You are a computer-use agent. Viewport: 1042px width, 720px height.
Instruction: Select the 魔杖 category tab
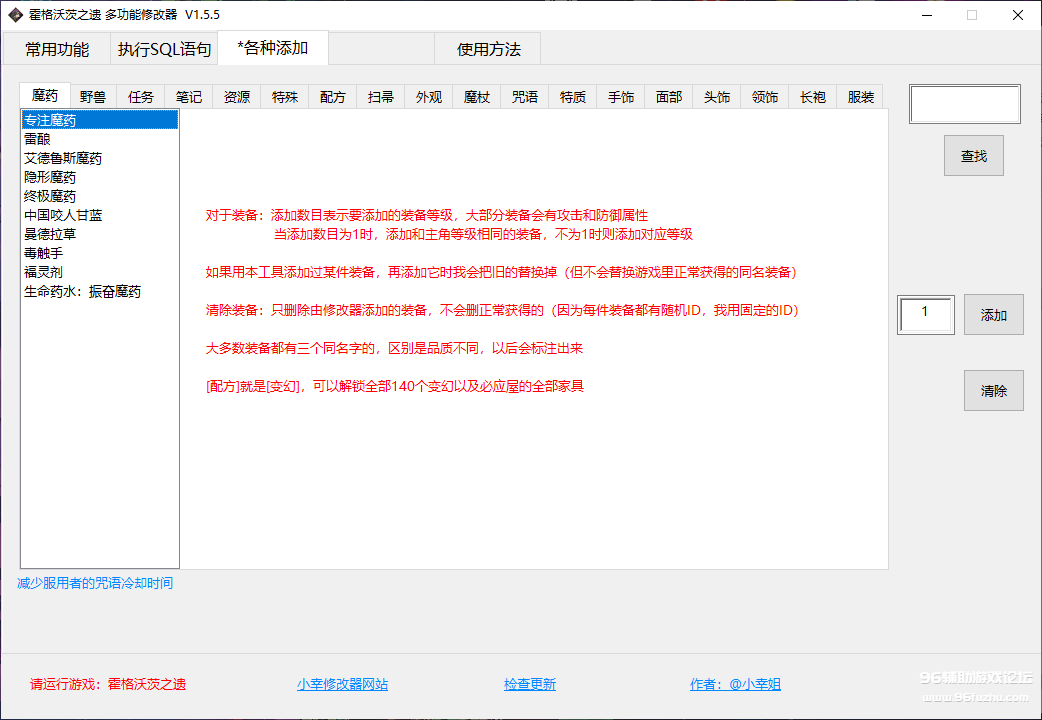477,97
